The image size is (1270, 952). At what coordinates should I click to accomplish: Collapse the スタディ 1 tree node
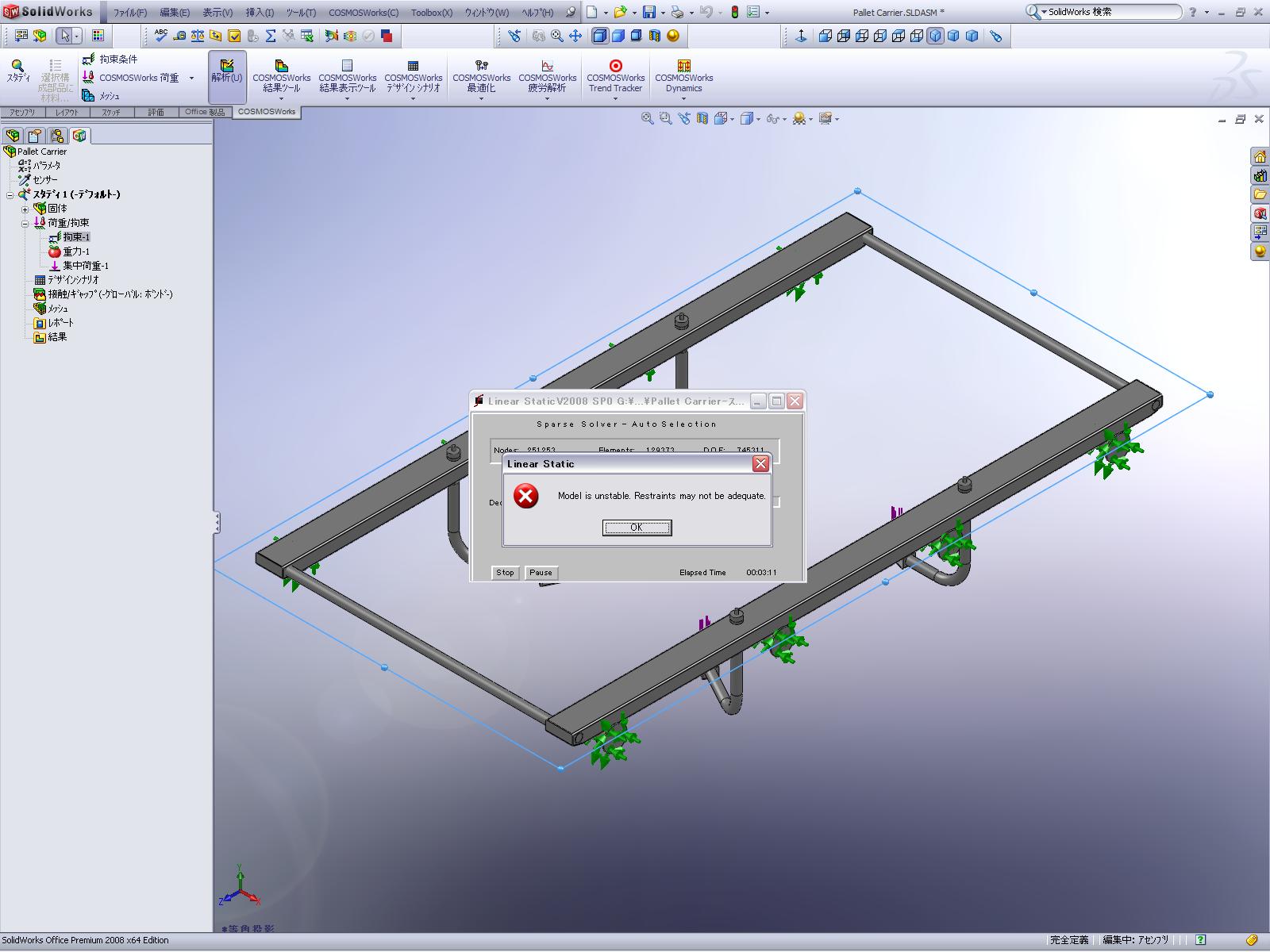point(10,195)
